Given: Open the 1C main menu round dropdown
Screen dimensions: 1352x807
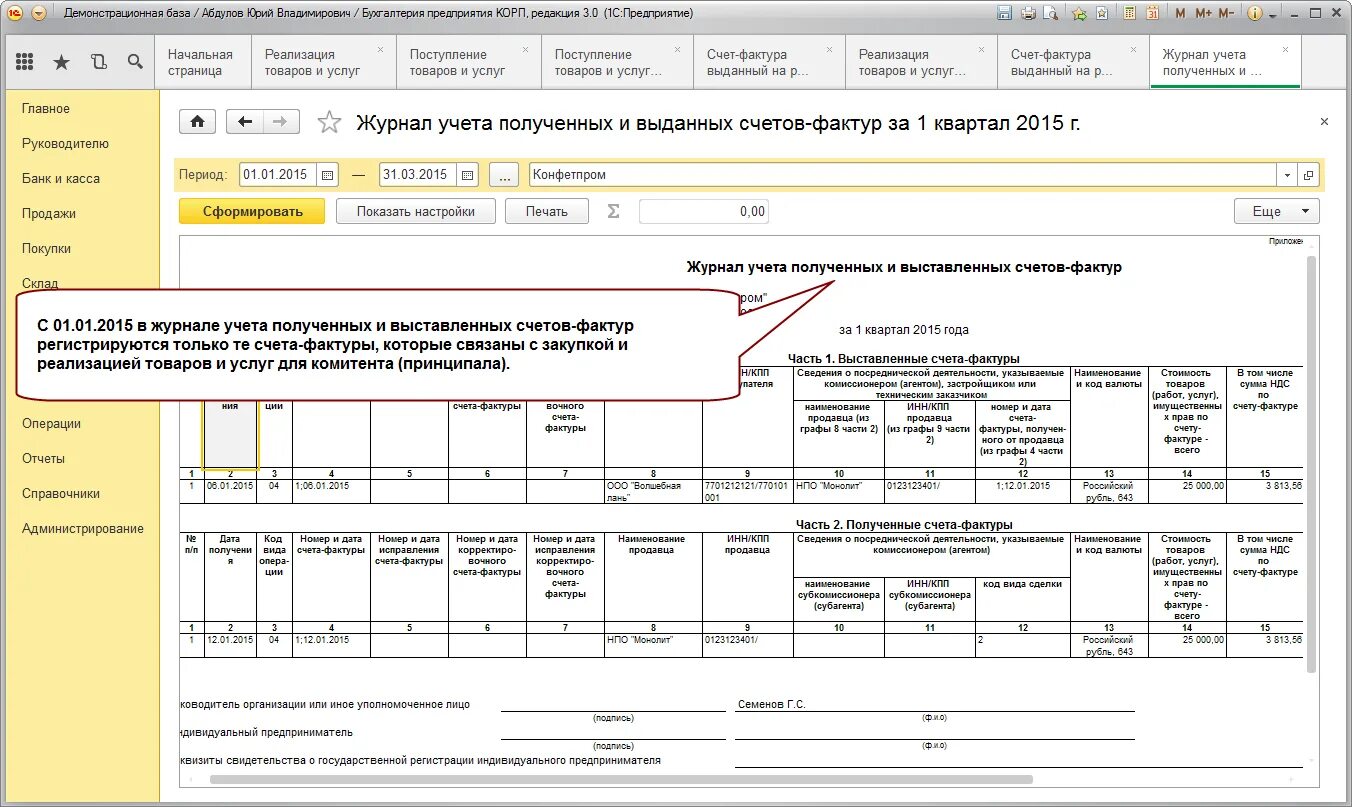Looking at the screenshot, I should coord(38,13).
